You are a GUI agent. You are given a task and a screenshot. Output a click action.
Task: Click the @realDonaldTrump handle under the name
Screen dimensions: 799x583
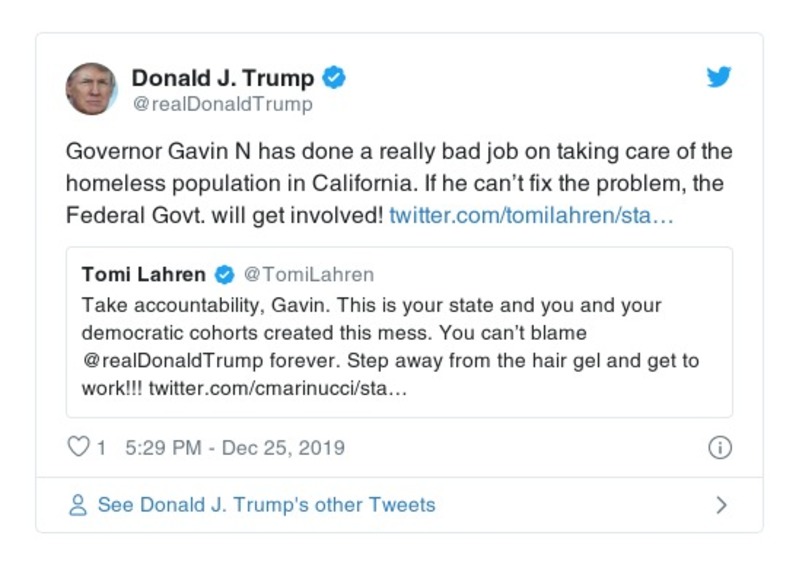coord(222,104)
